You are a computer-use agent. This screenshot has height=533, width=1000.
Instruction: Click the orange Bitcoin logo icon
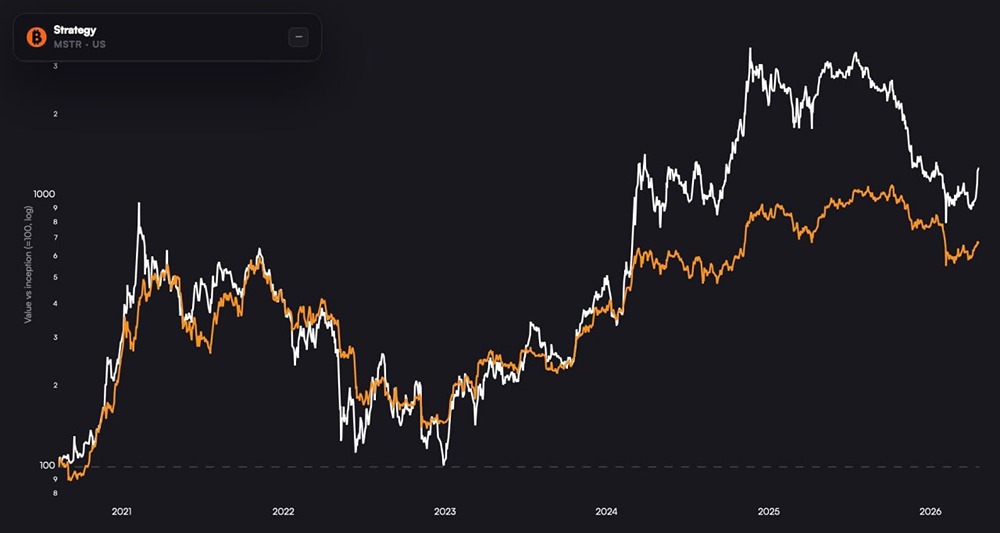pos(37,37)
